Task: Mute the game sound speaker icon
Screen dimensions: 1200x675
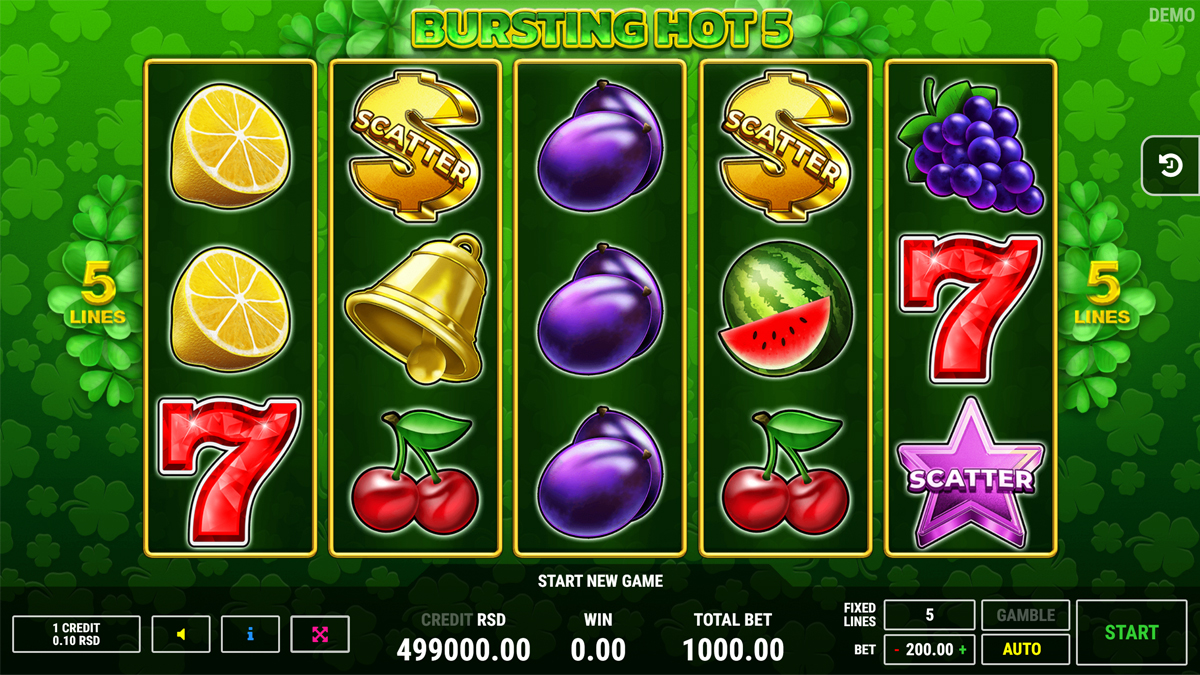Action: pyautogui.click(x=181, y=634)
